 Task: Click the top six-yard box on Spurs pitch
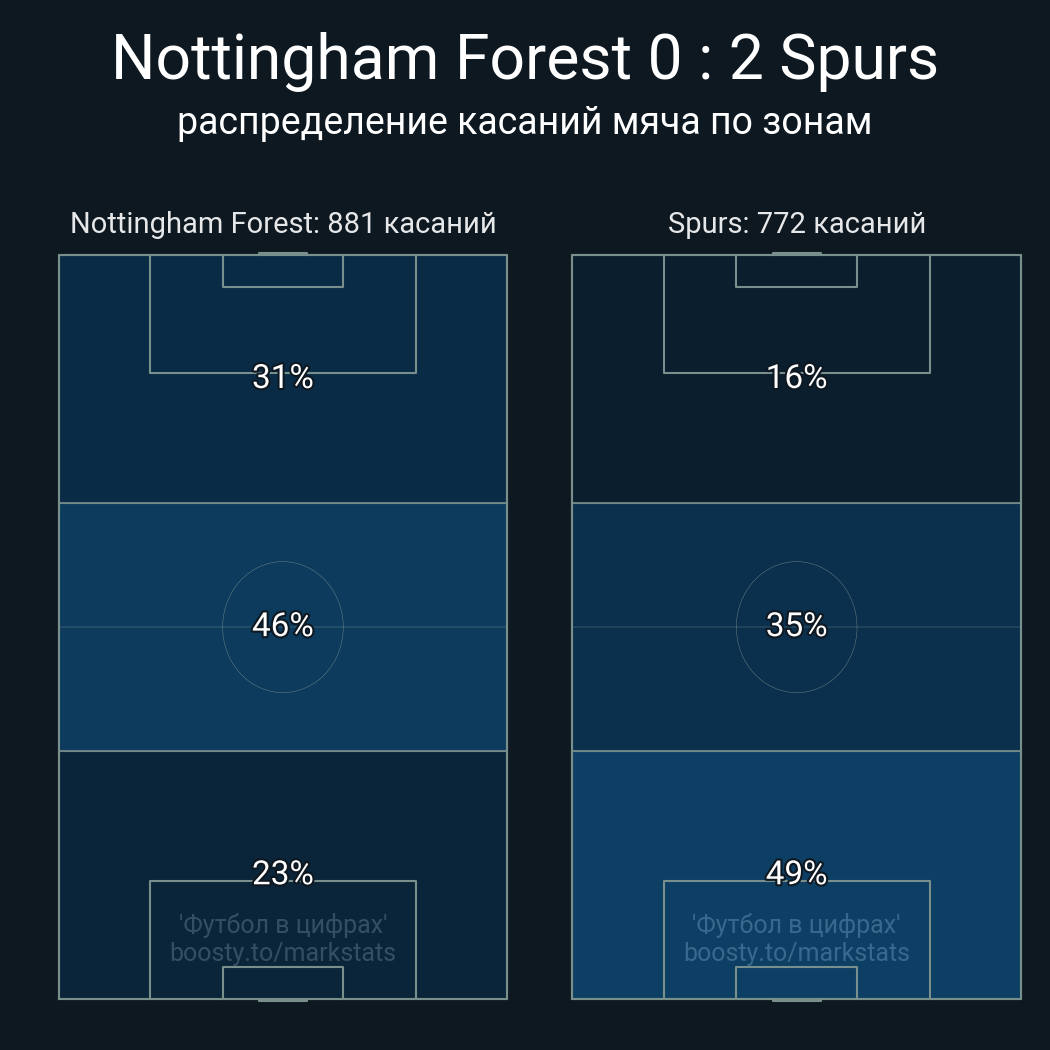[796, 271]
